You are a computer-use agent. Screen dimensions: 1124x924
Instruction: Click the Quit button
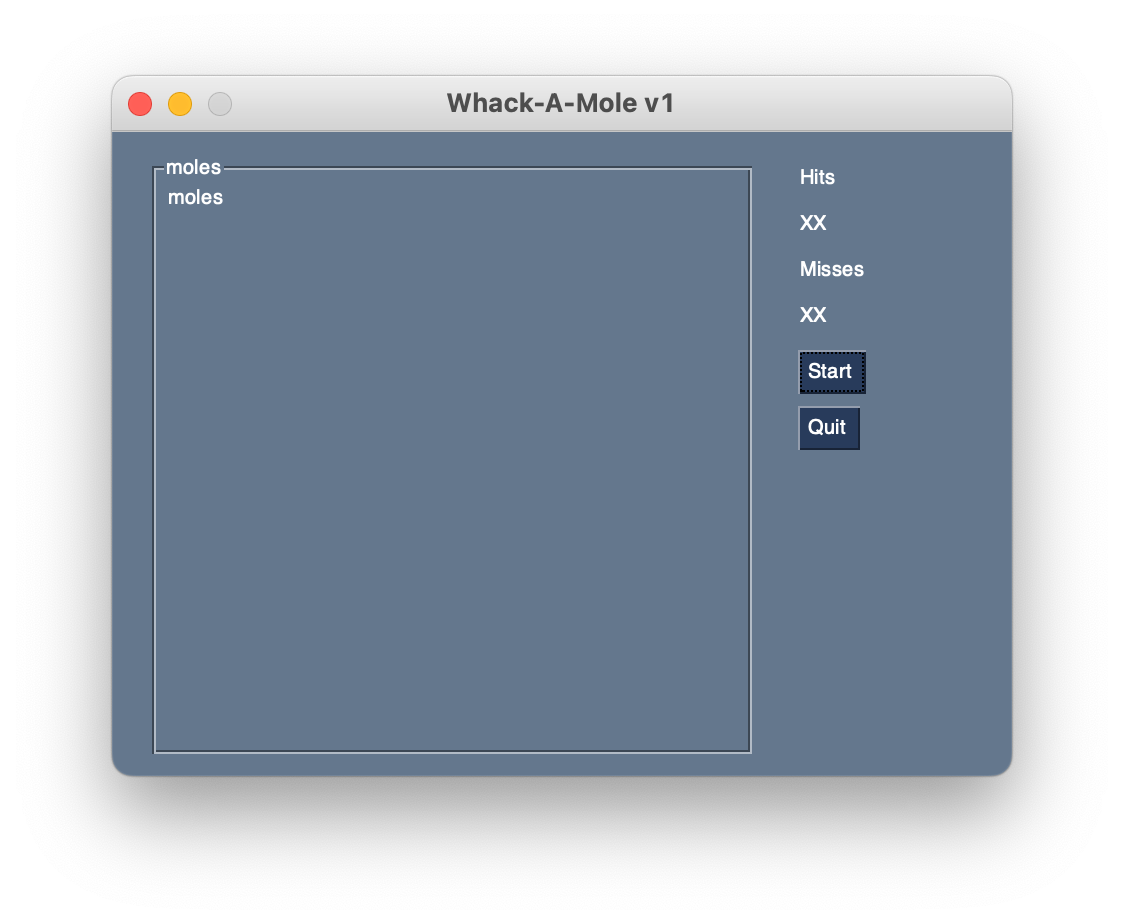tap(829, 428)
